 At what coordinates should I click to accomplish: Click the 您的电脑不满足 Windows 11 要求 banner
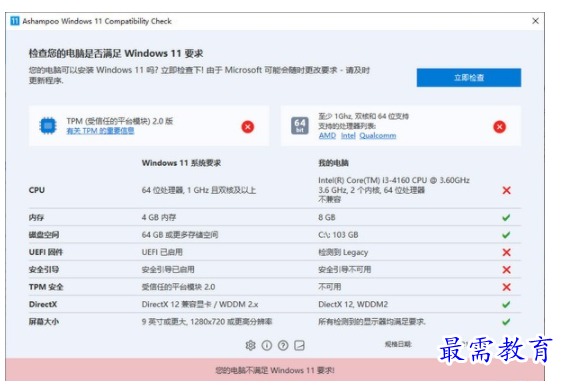pos(275,370)
